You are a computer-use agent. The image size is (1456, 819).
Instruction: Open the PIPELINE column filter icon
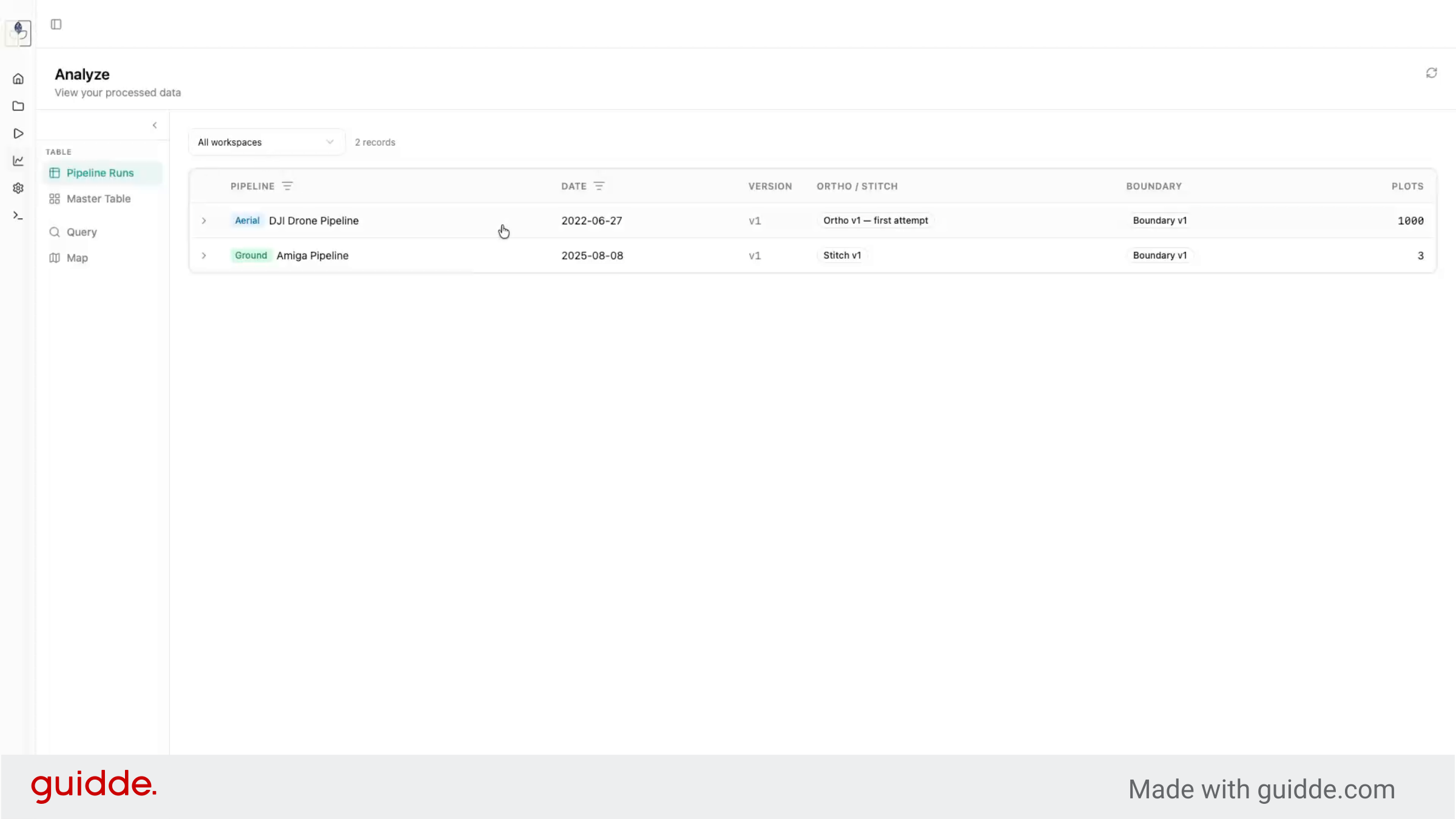(288, 186)
